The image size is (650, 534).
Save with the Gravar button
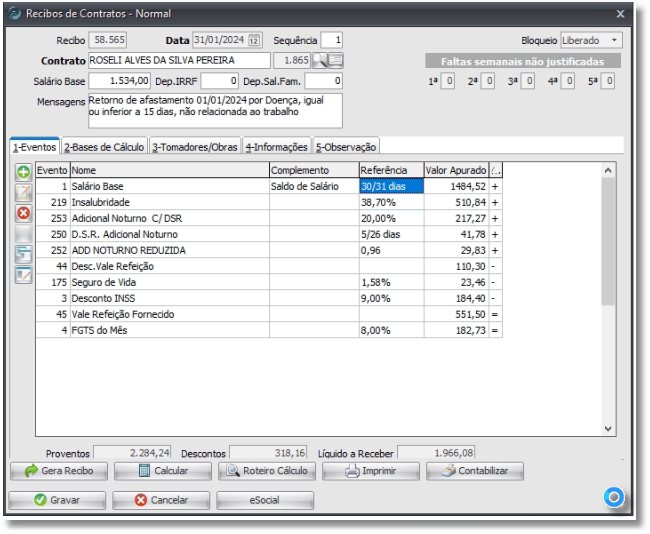[x=57, y=500]
